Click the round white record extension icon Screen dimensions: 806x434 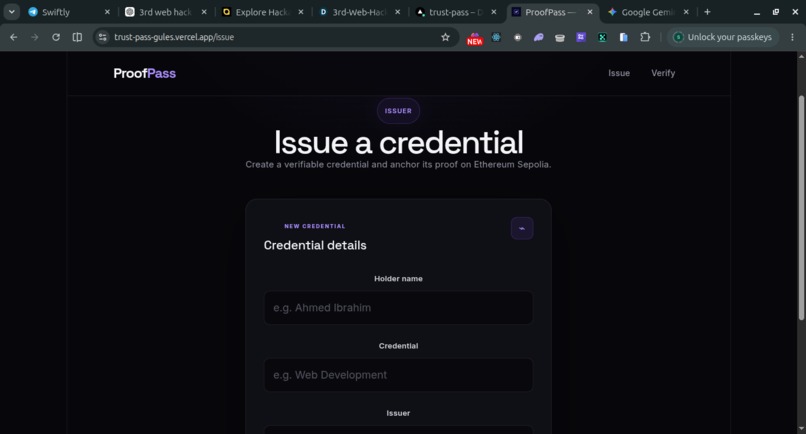[x=518, y=37]
